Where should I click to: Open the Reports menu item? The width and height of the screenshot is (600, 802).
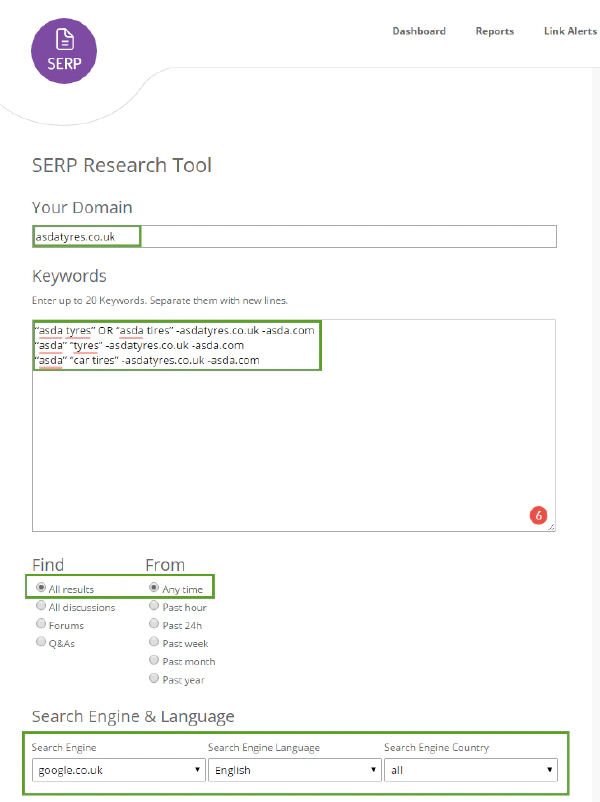495,31
